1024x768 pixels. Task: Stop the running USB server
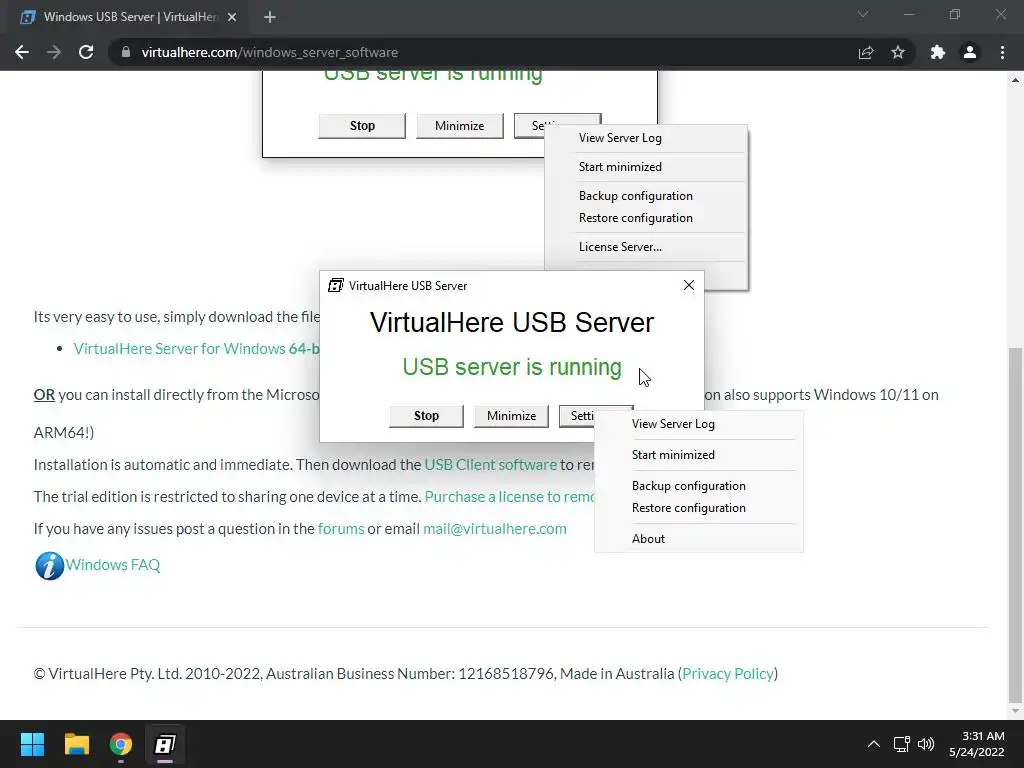click(x=426, y=416)
